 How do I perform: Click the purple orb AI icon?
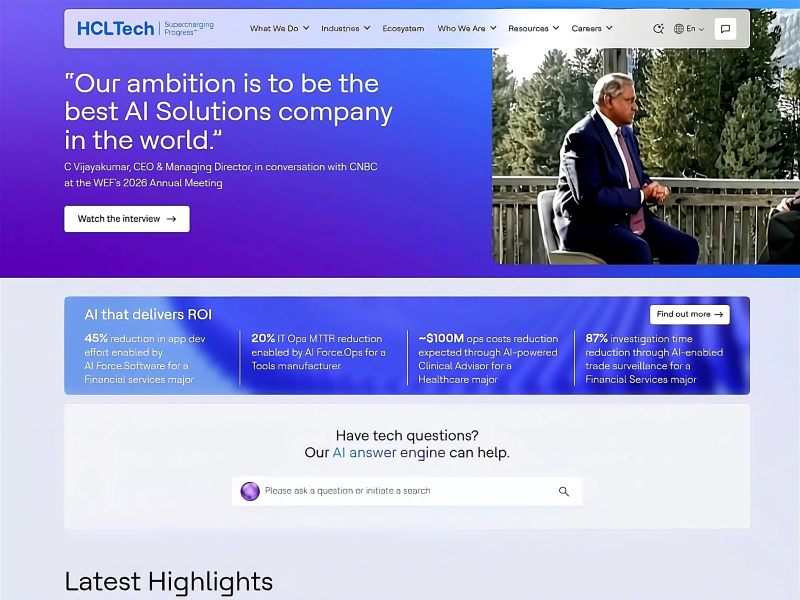point(250,491)
